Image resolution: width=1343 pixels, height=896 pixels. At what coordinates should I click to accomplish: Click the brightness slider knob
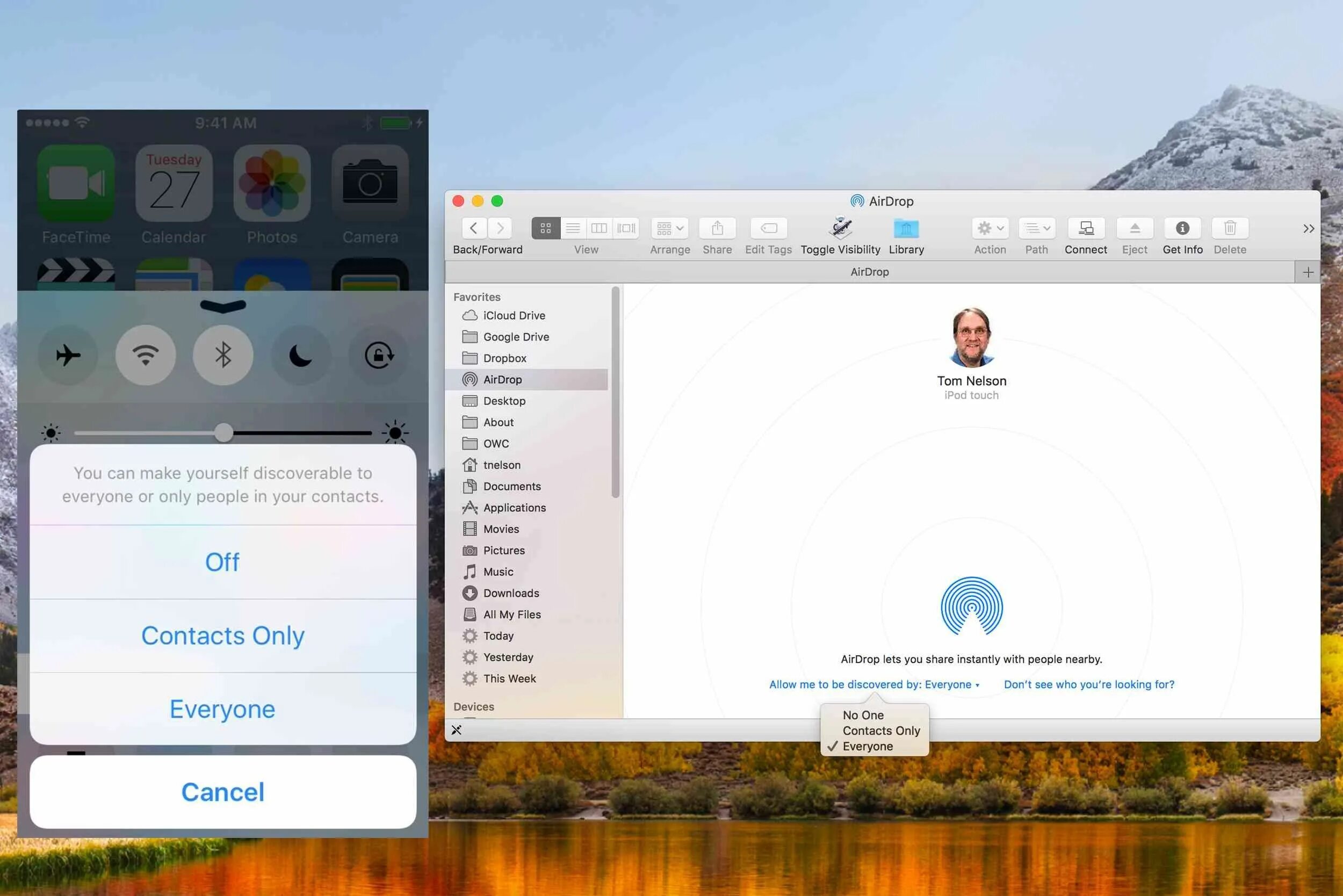[224, 433]
